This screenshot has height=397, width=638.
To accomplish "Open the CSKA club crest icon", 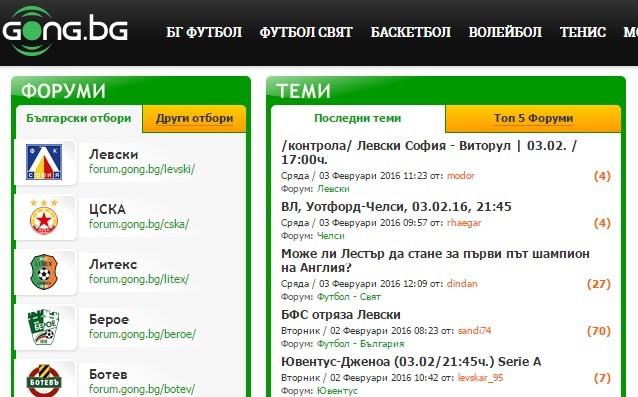I will 44,217.
